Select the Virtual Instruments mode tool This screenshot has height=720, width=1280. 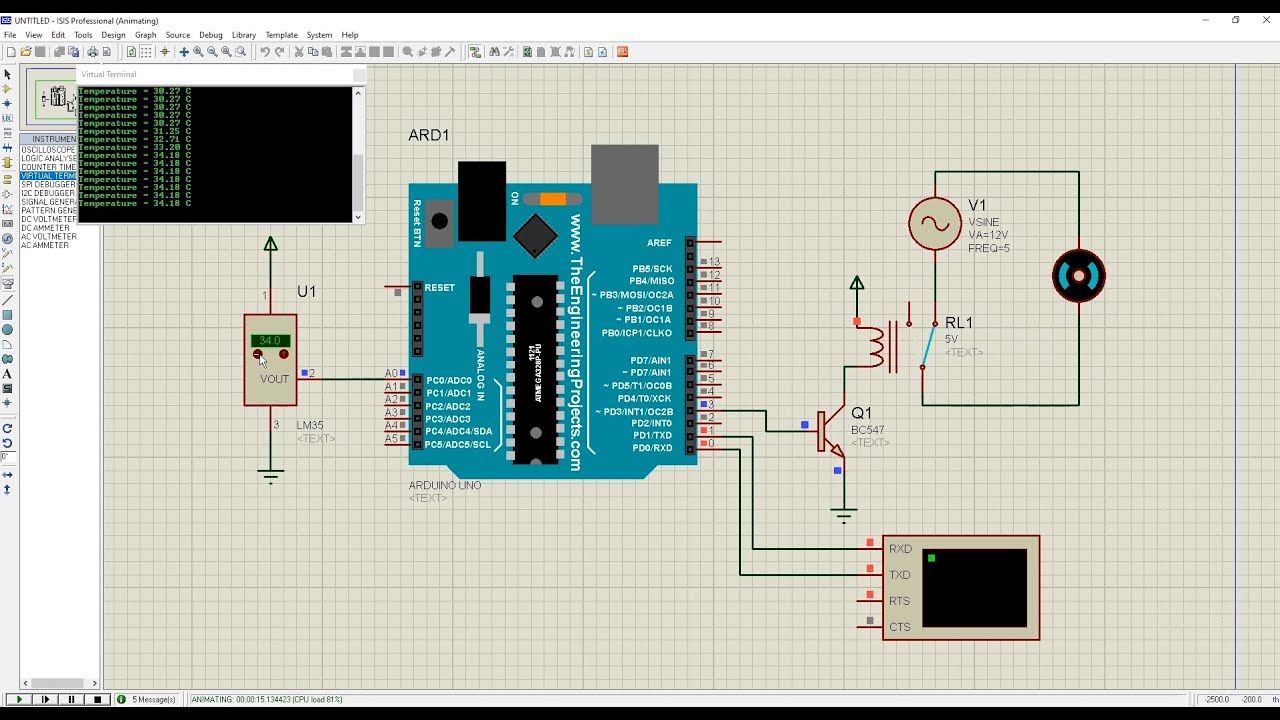click(x=7, y=283)
